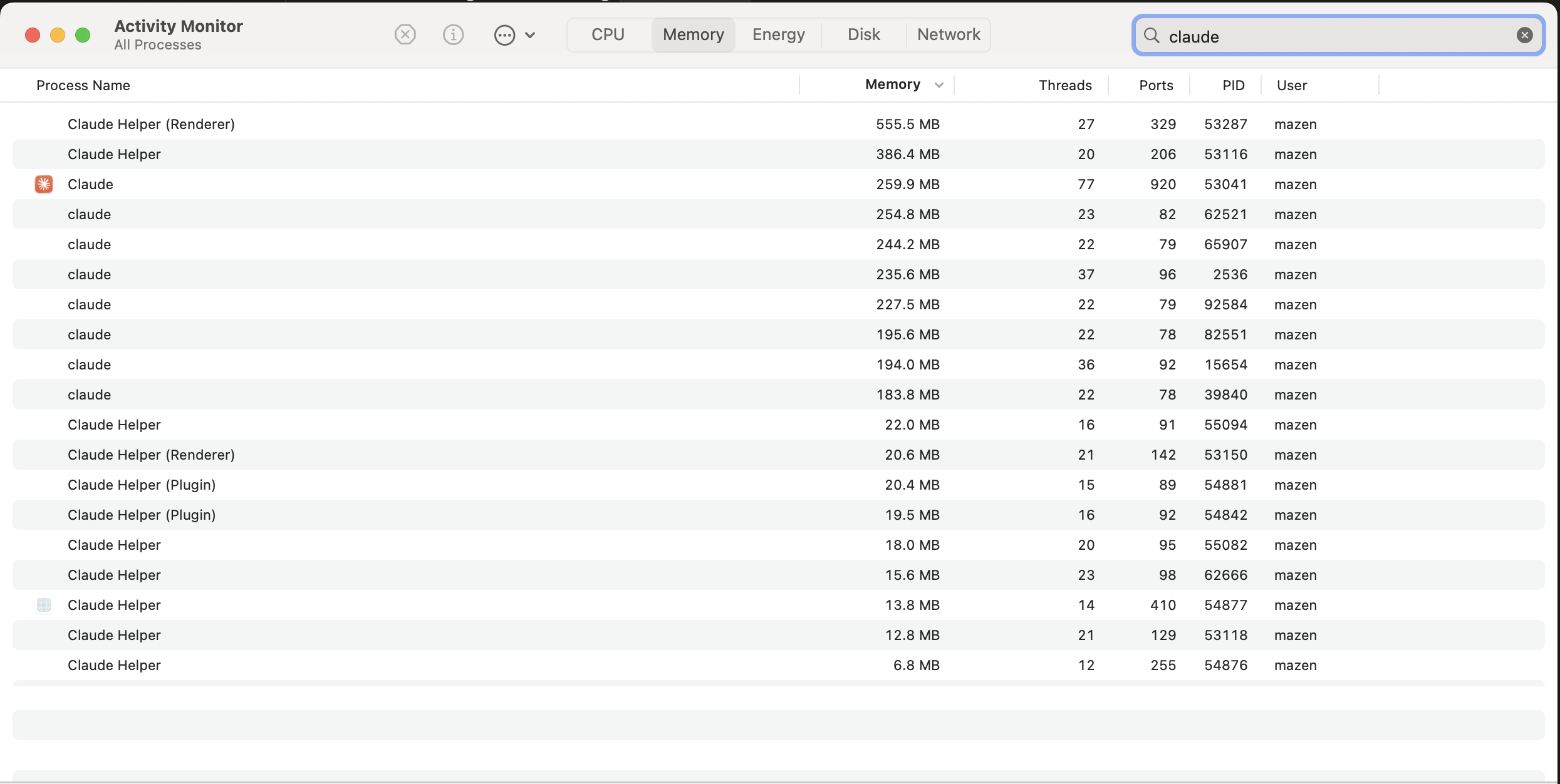Click ports value 920
This screenshot has width=1560, height=784.
[x=1163, y=184]
